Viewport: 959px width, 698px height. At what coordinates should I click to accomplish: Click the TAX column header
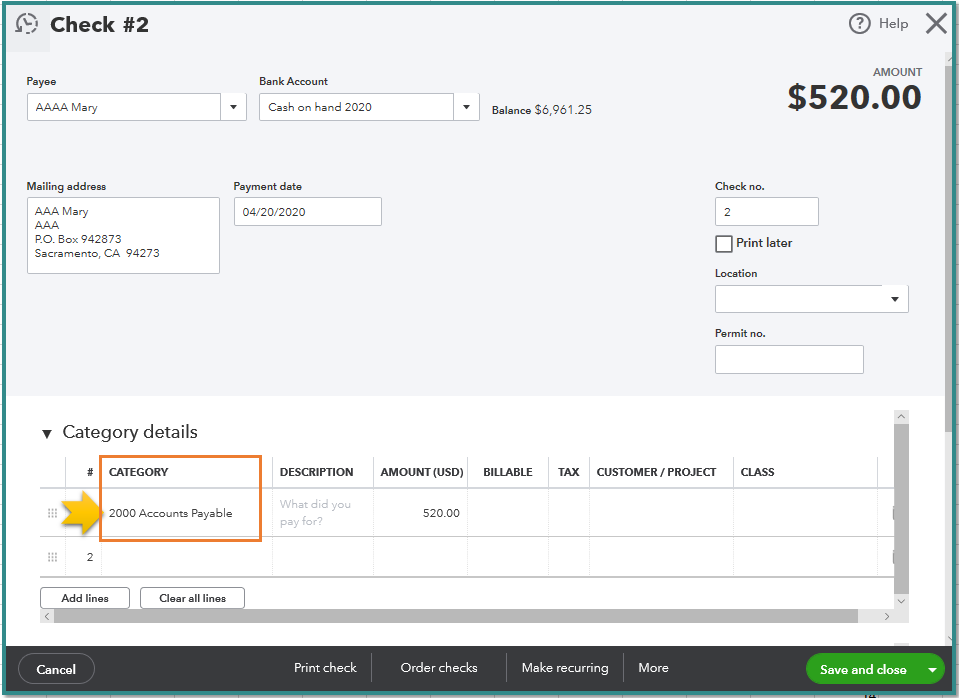click(x=568, y=472)
